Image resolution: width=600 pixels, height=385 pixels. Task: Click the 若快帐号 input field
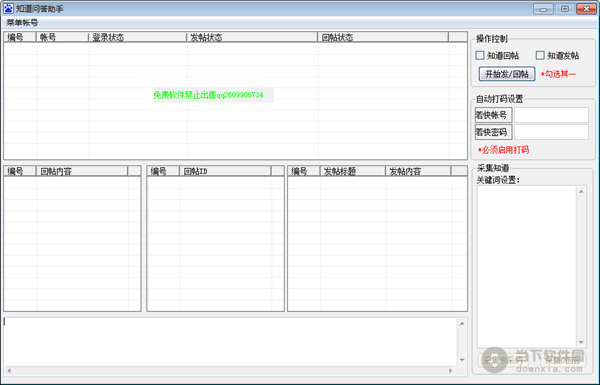(x=551, y=115)
